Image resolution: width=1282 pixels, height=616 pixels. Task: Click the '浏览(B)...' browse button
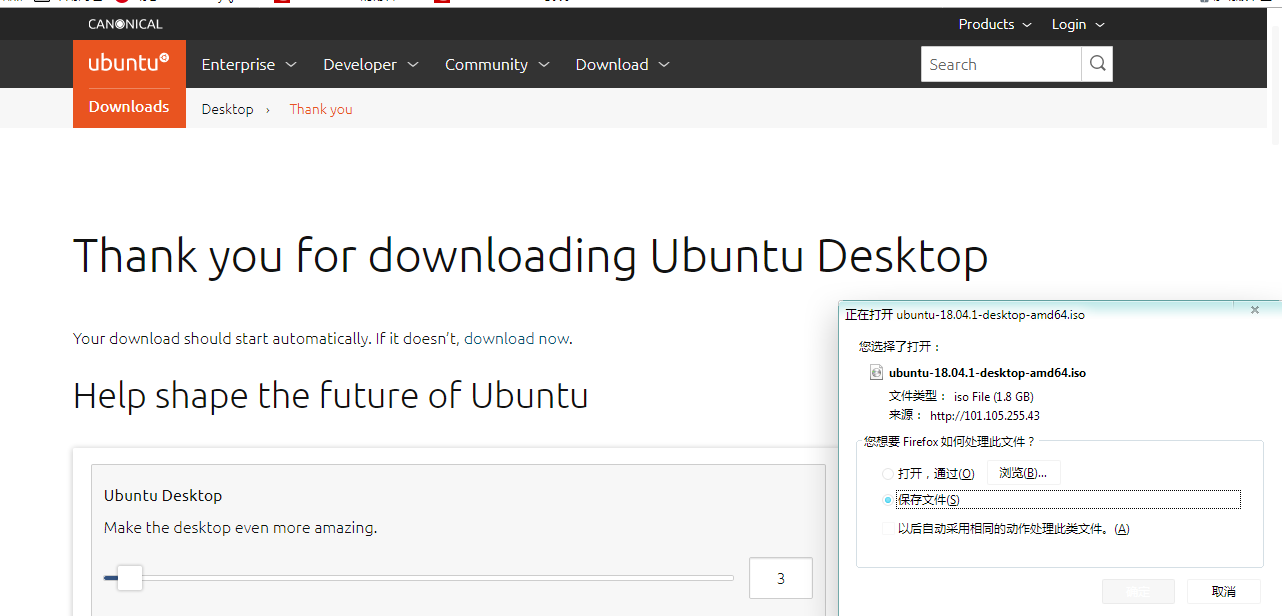[1023, 473]
